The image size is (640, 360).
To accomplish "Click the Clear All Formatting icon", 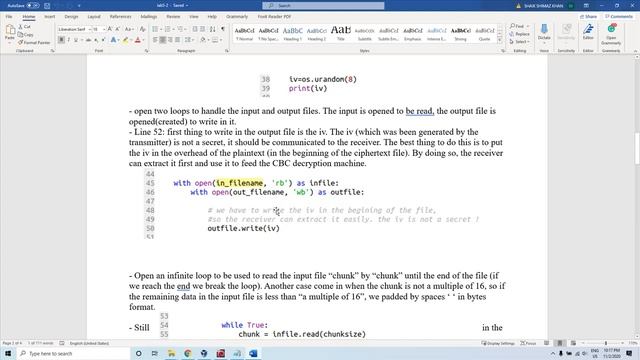I will point(142,29).
